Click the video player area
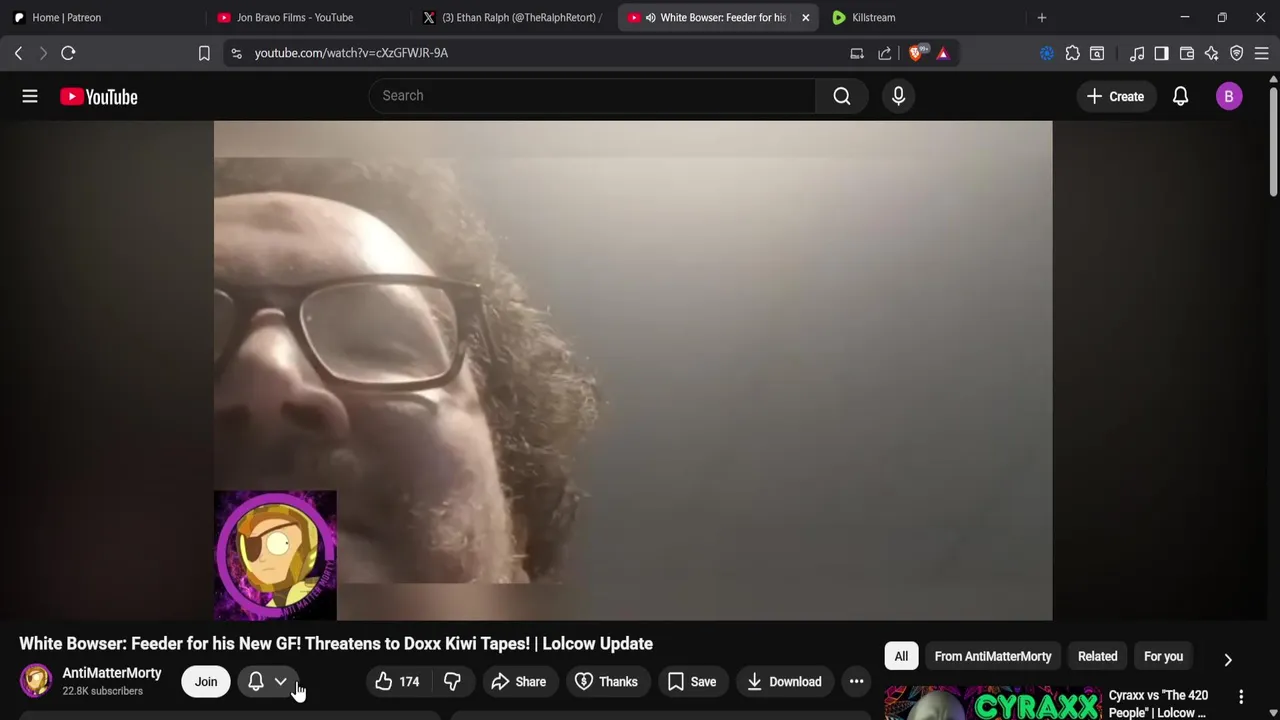The height and width of the screenshot is (720, 1280). [x=633, y=371]
